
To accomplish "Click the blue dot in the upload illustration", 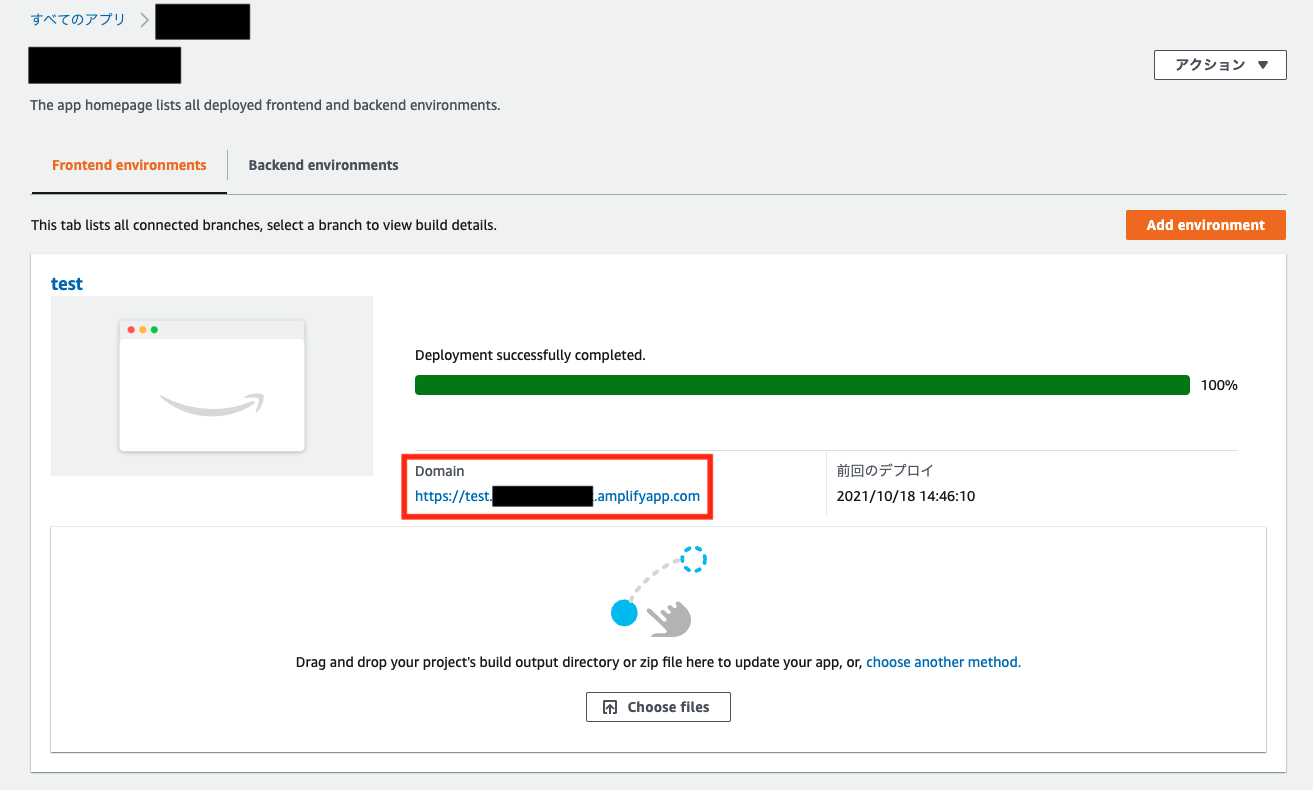I will point(624,613).
